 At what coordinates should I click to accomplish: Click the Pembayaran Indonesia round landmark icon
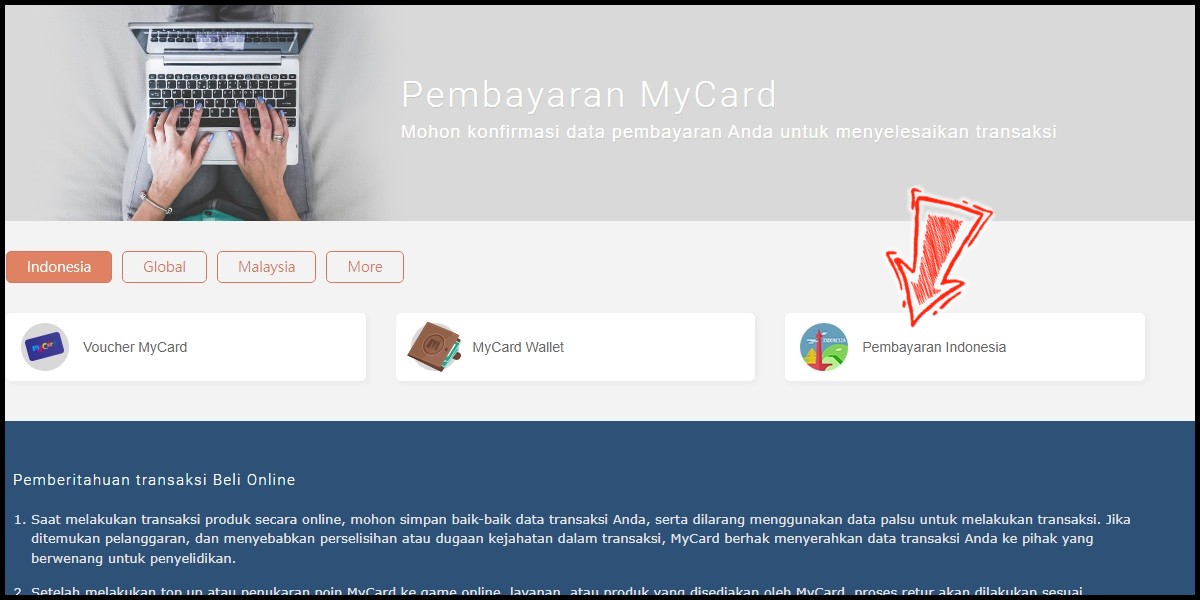pos(824,347)
